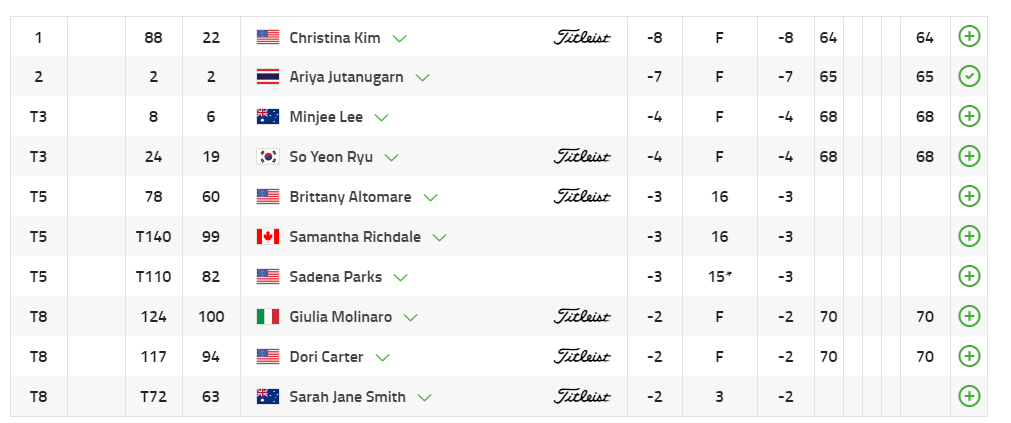
Task: Expand Christina Kim's scorecard chevron
Action: tap(400, 38)
